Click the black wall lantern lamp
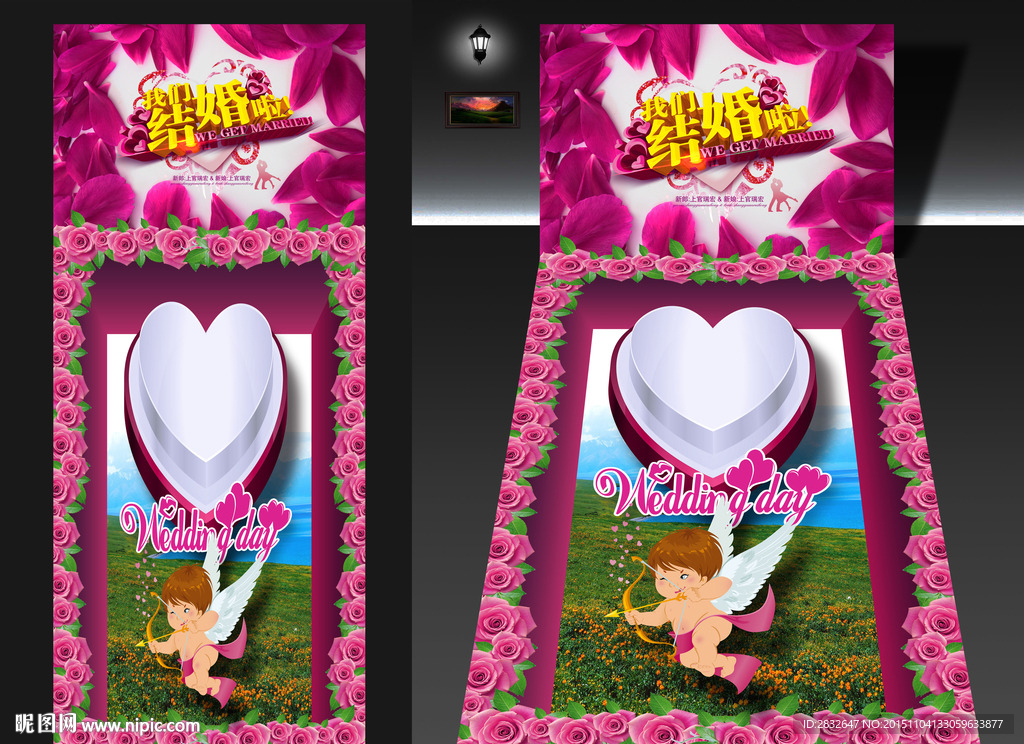 [x=480, y=44]
